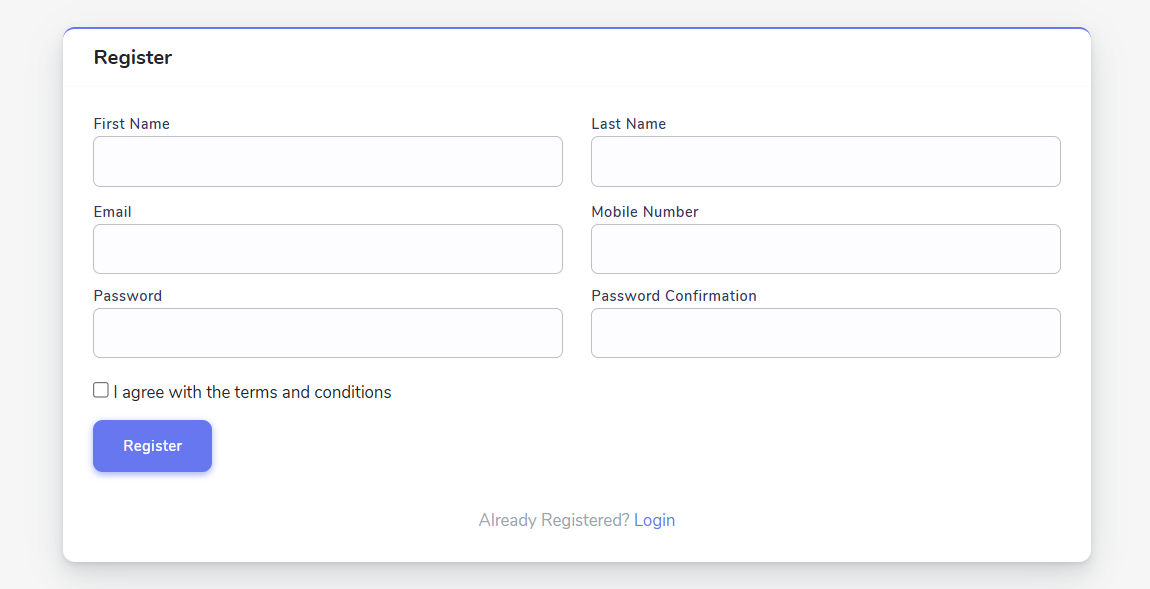
Task: Click the "Last Name" label text
Action: (x=629, y=124)
